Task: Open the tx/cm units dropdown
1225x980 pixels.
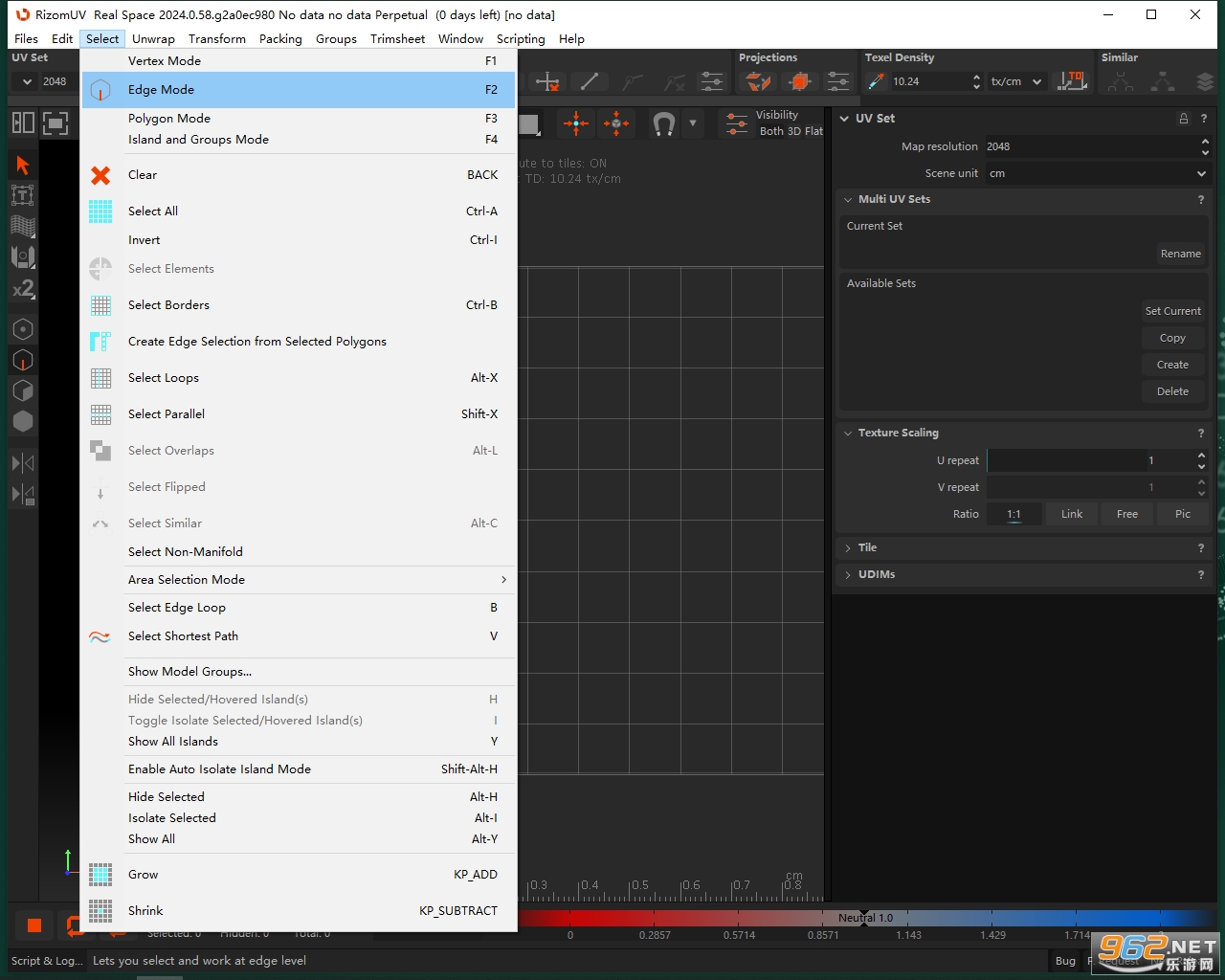Action: pyautogui.click(x=1016, y=81)
